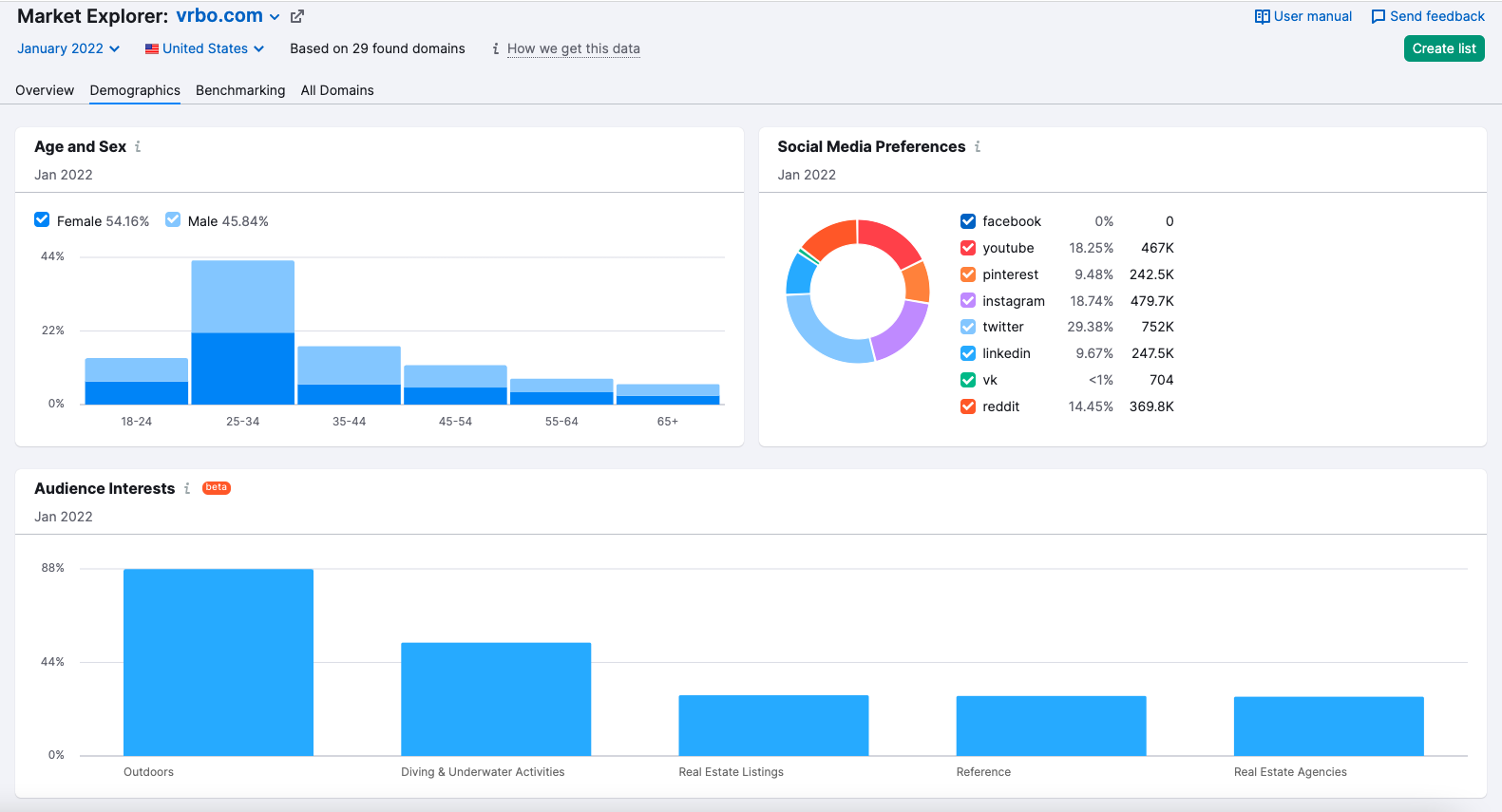Image resolution: width=1502 pixels, height=812 pixels.
Task: Click the 55-64 age group bar
Action: coord(561,391)
